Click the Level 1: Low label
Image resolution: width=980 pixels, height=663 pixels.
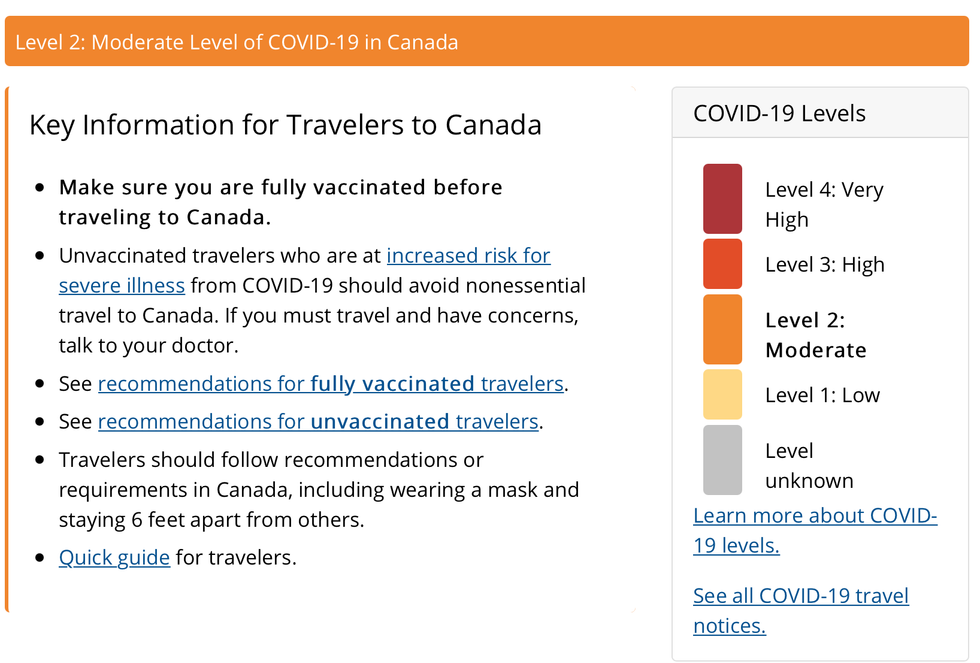822,395
